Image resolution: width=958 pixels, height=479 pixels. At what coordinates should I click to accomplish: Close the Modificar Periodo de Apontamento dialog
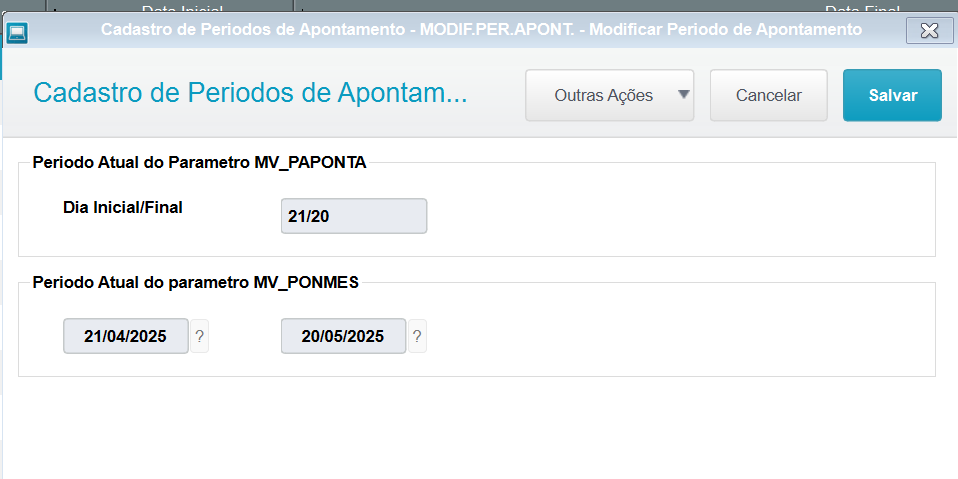[929, 31]
